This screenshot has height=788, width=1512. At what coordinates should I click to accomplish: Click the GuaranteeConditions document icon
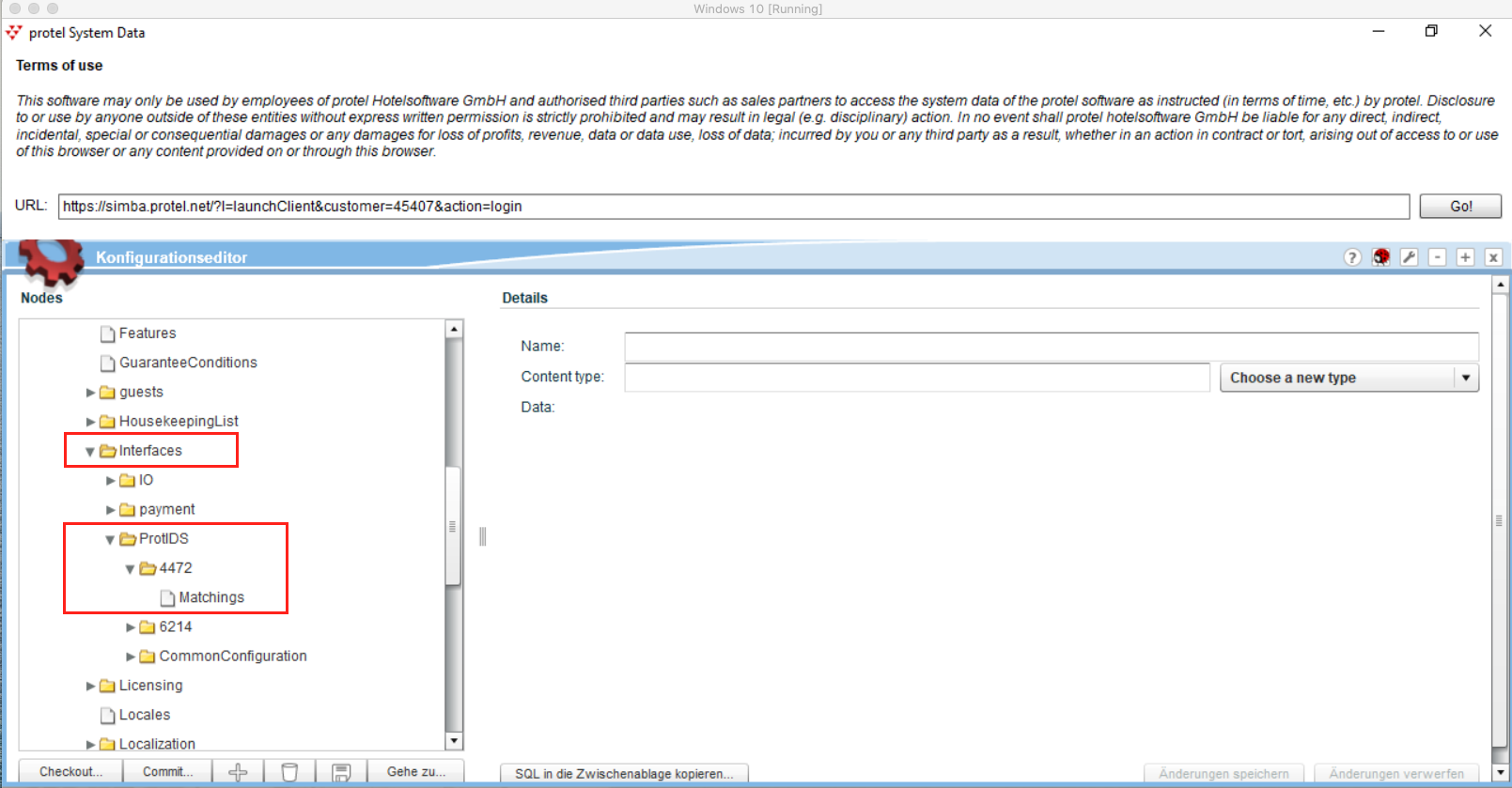coord(107,363)
